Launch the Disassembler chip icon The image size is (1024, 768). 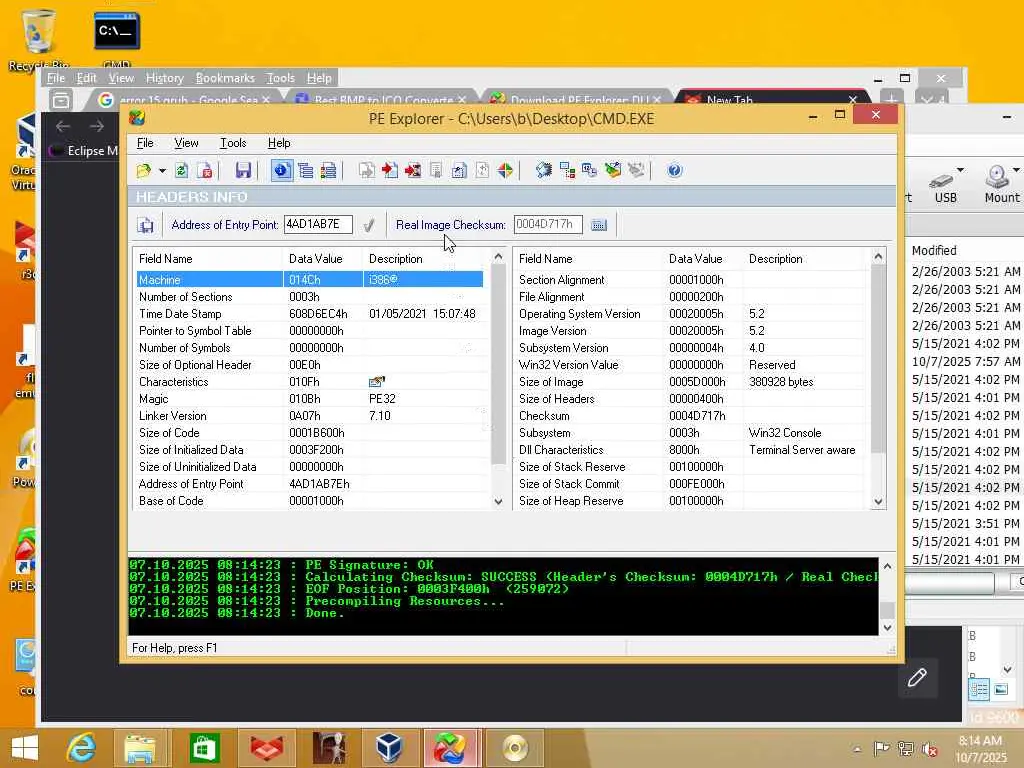coord(543,171)
